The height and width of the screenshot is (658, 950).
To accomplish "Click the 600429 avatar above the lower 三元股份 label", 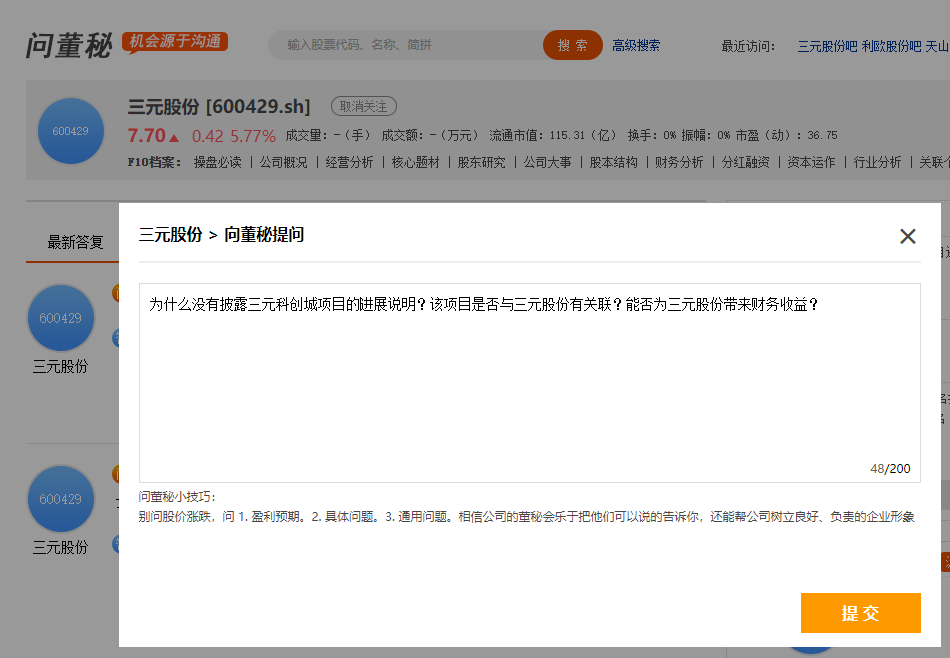I will pyautogui.click(x=61, y=499).
